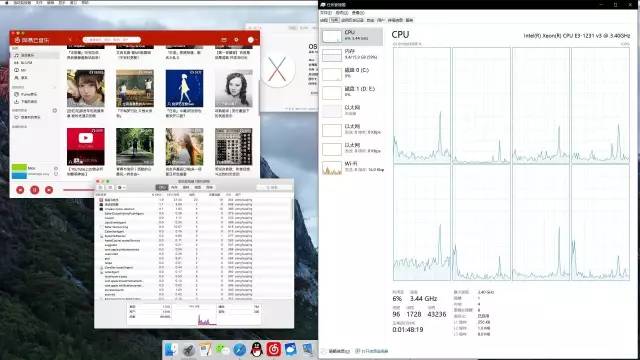Viewport: 640px width, 360px height.
Task: Click the NetEase playback progress bar
Action: coord(78,190)
